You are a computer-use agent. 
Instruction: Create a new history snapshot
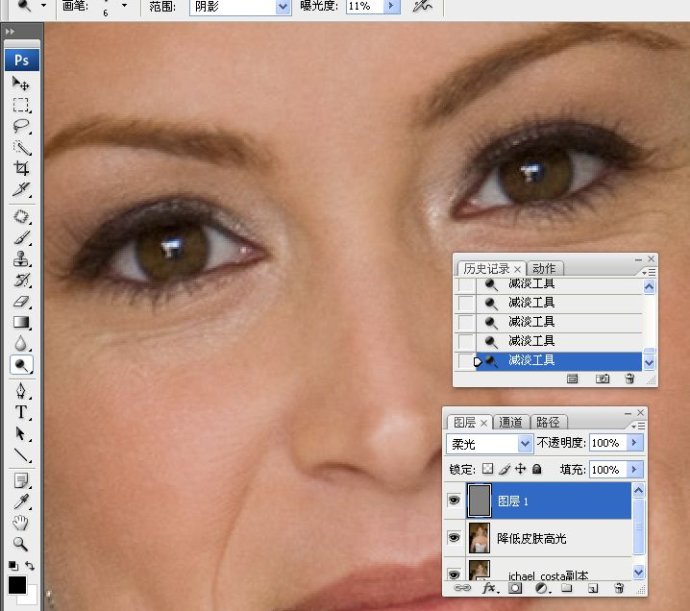pyautogui.click(x=602, y=379)
